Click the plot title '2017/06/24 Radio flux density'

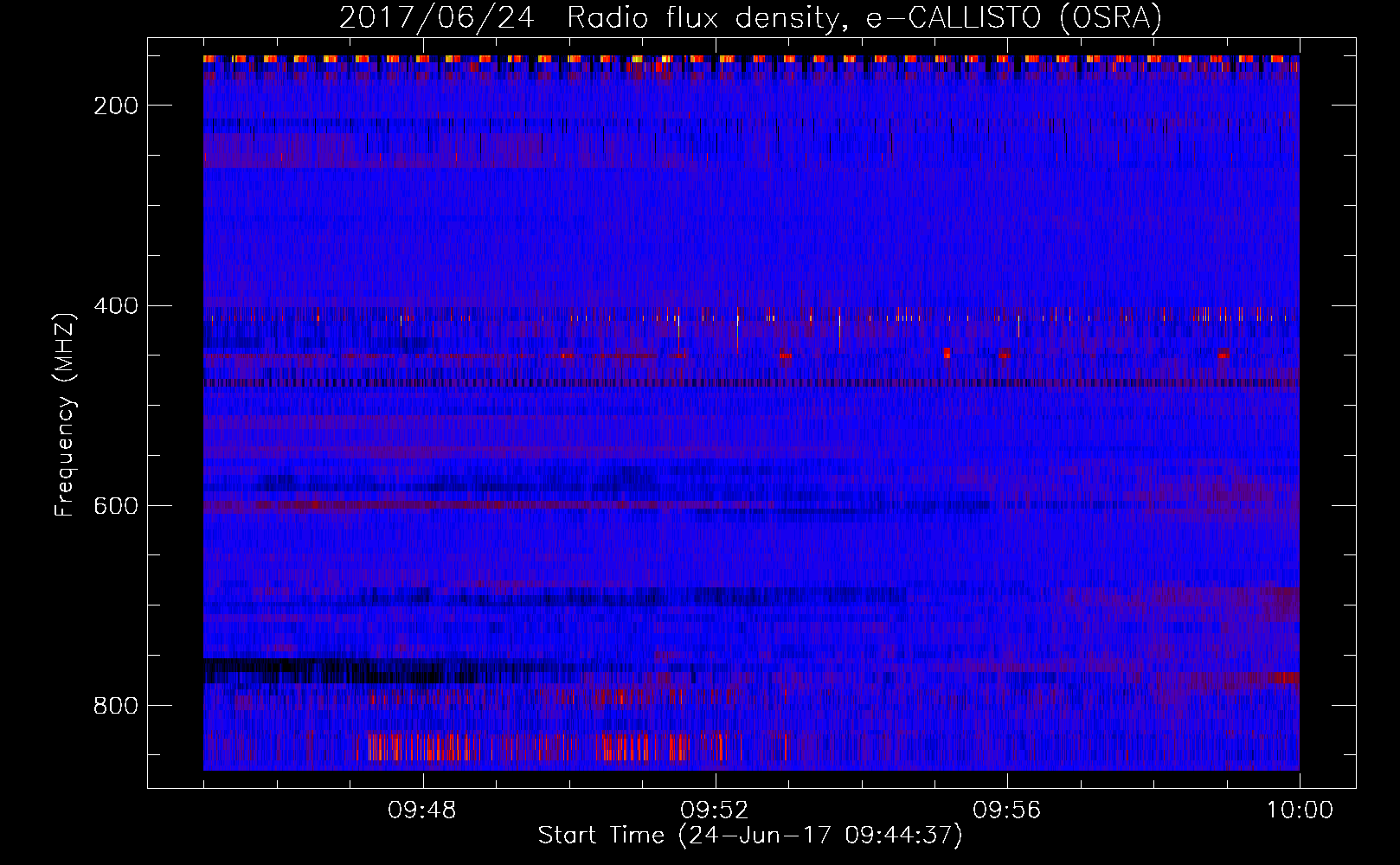point(750,17)
